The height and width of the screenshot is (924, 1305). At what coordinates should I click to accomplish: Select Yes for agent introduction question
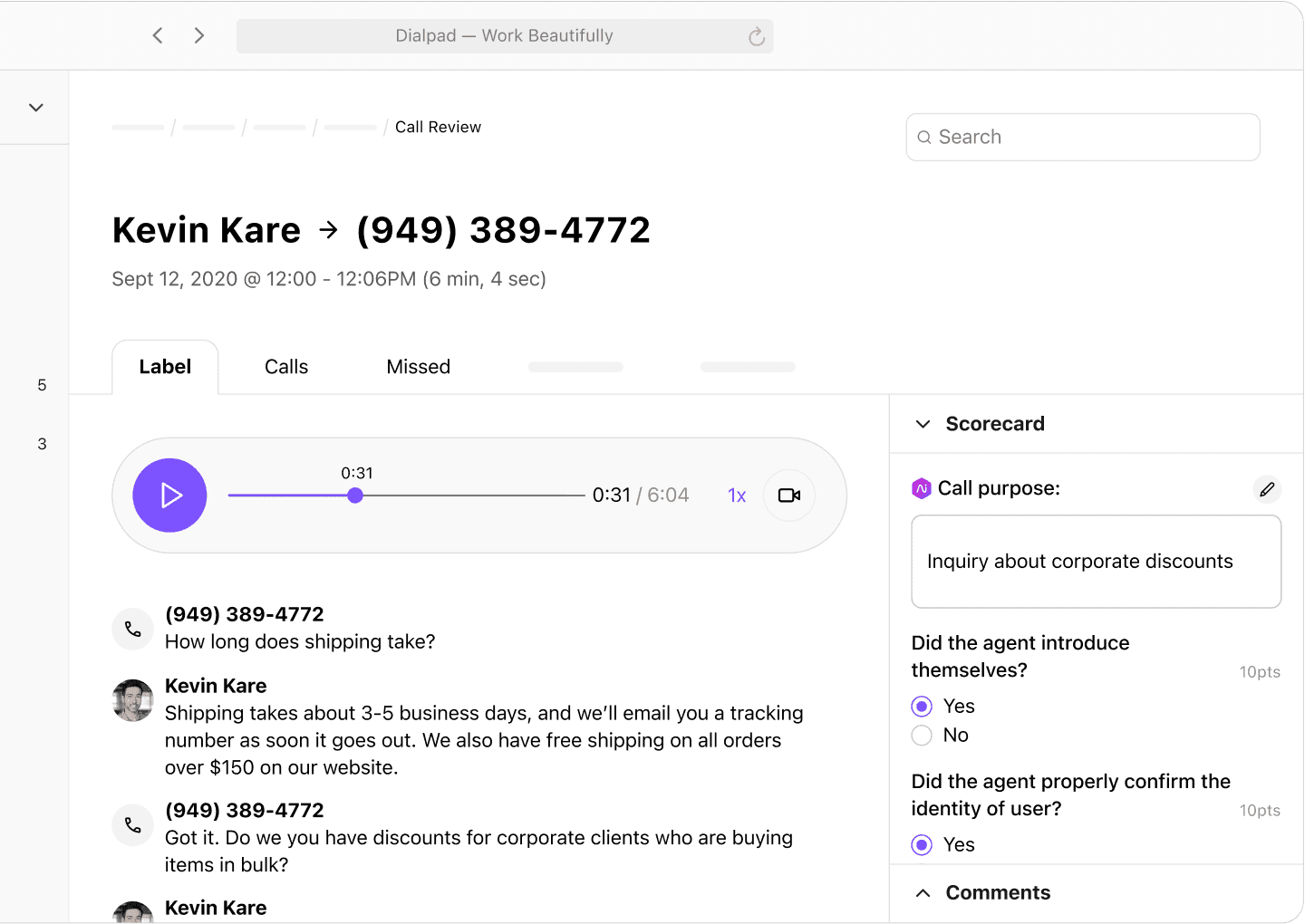pyautogui.click(x=922, y=706)
